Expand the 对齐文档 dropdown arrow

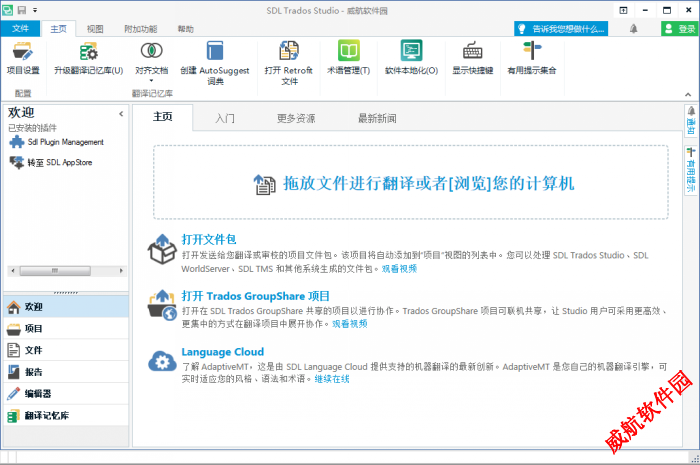pyautogui.click(x=151, y=81)
